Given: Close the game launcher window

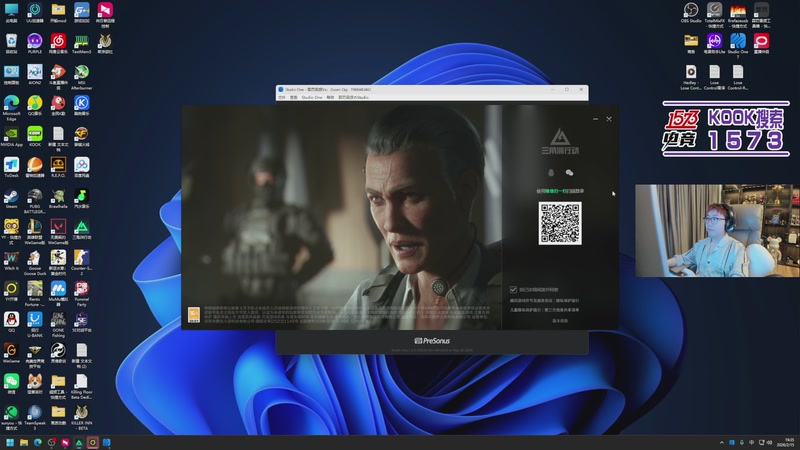Looking at the screenshot, I should click(609, 119).
